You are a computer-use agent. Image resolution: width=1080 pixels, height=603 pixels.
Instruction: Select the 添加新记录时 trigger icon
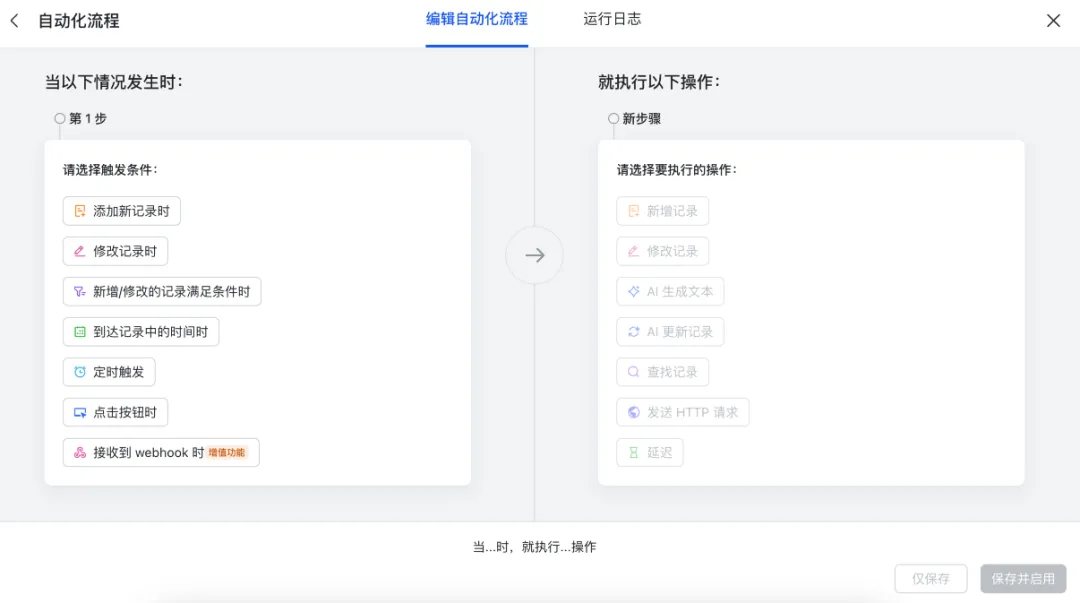click(80, 211)
